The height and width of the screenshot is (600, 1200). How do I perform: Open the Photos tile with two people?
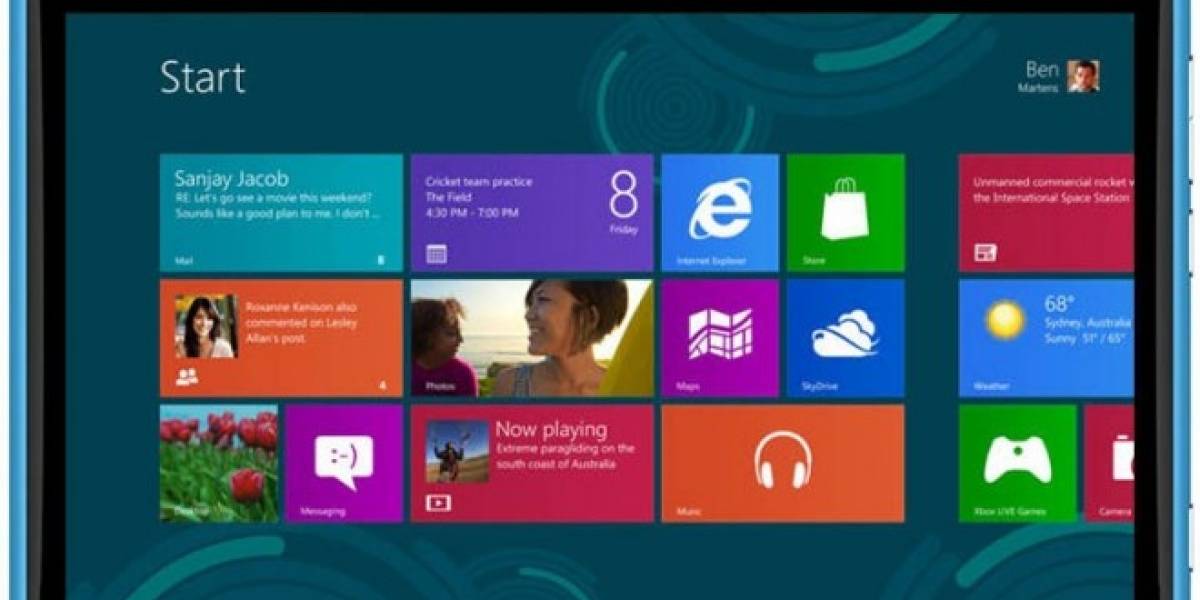(532, 338)
